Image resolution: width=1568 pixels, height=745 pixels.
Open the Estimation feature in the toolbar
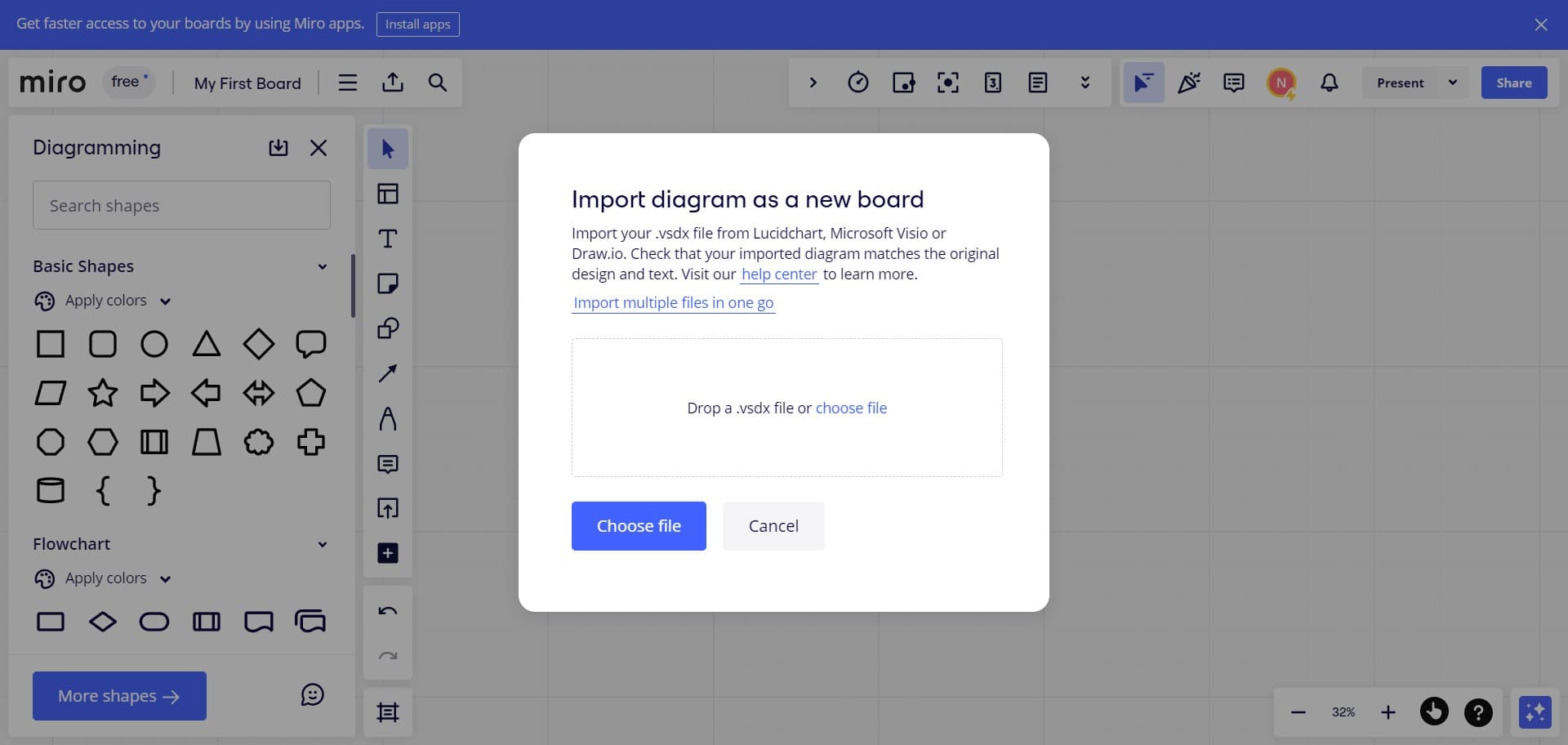click(x=993, y=82)
